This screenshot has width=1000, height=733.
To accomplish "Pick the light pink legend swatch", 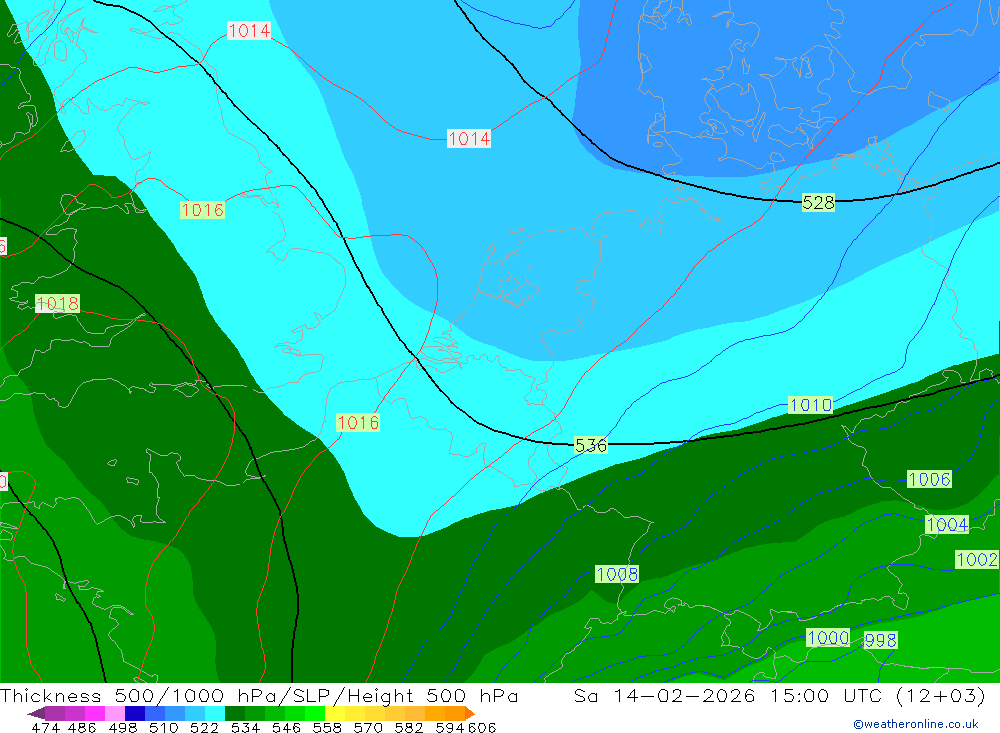I will coord(115,713).
